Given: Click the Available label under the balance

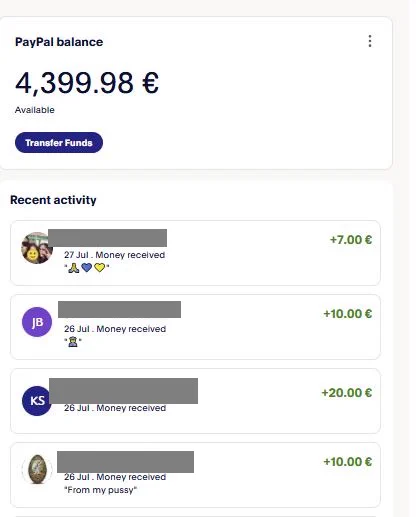Looking at the screenshot, I should pyautogui.click(x=35, y=110).
